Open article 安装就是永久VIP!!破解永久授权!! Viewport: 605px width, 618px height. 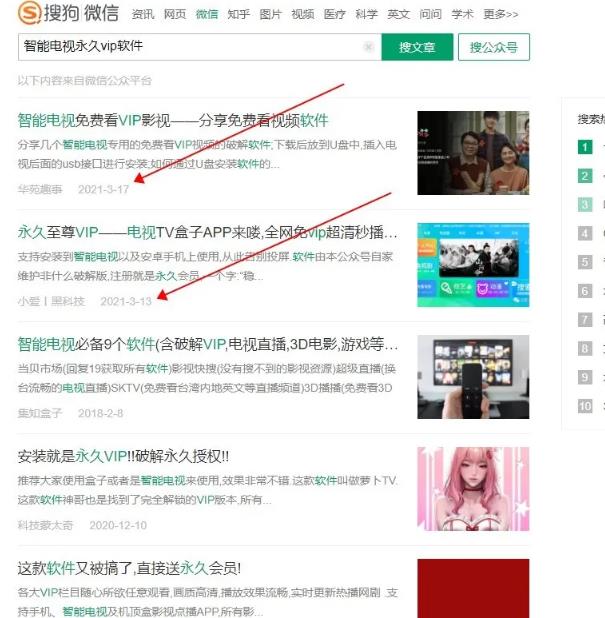click(123, 456)
